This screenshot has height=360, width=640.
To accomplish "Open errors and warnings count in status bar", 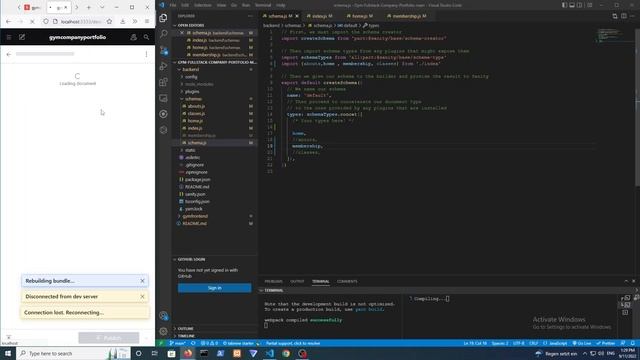I will pos(209,343).
